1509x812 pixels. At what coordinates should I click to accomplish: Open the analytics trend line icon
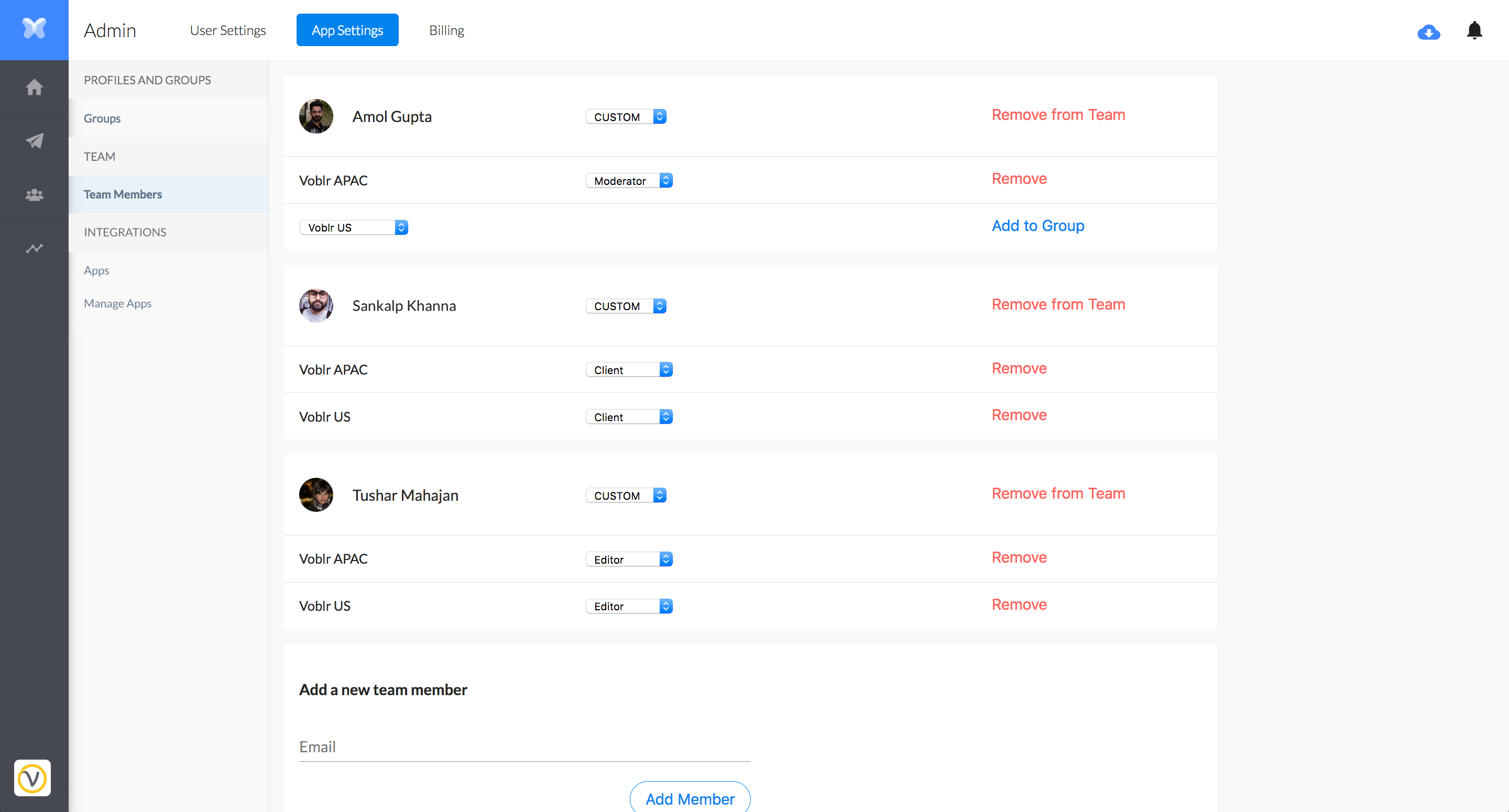[34, 248]
